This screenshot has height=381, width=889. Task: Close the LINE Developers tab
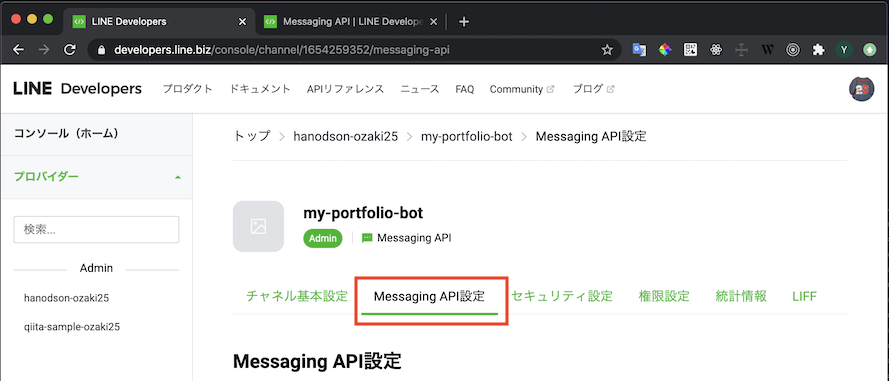(242, 22)
